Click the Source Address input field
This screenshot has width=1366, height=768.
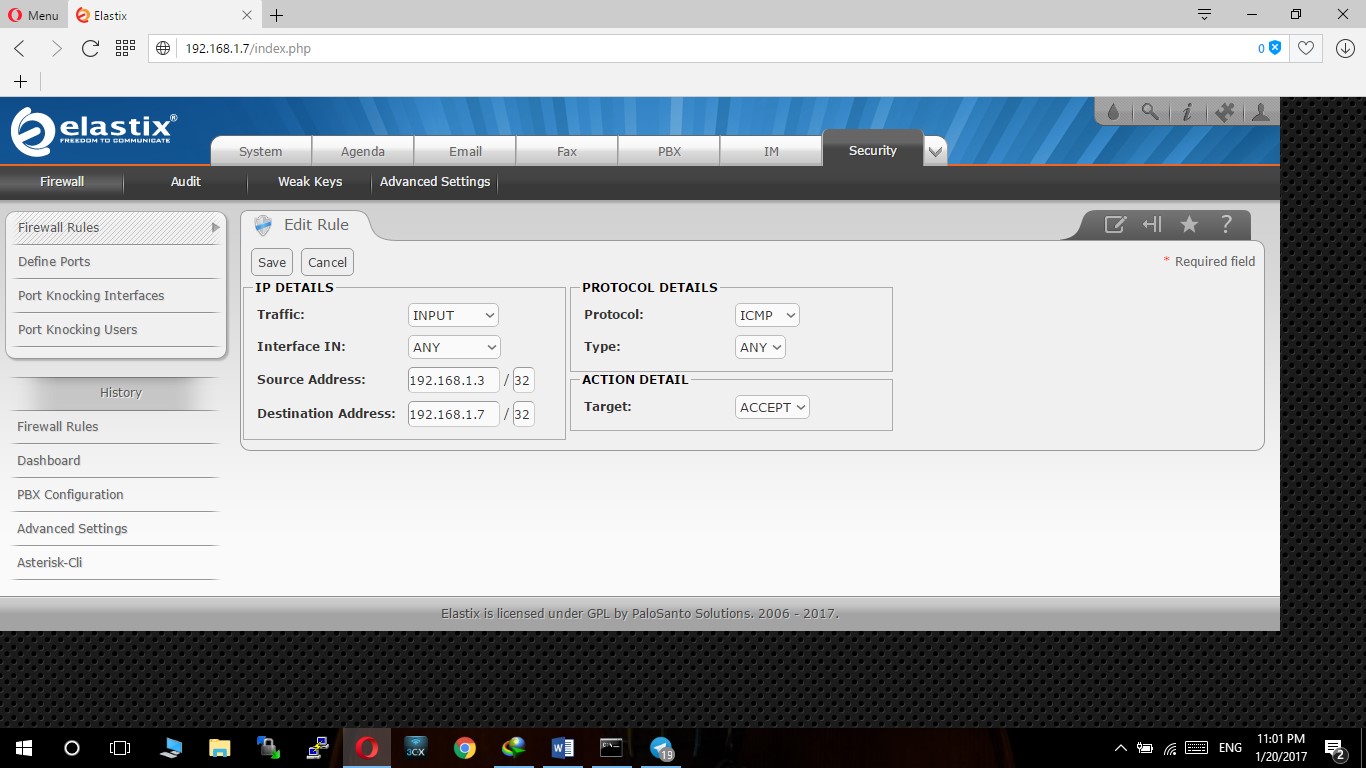[x=453, y=380]
